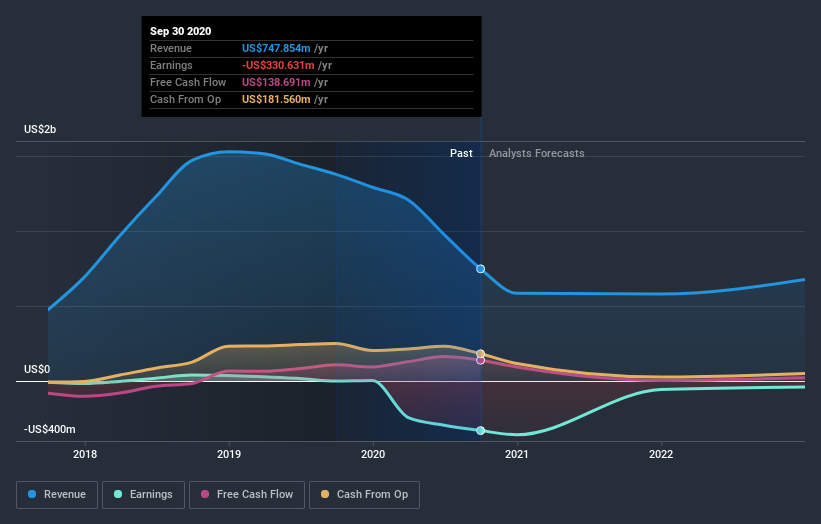This screenshot has height=524, width=821.
Task: Click the -US$400m y-axis label
Action: (x=50, y=429)
